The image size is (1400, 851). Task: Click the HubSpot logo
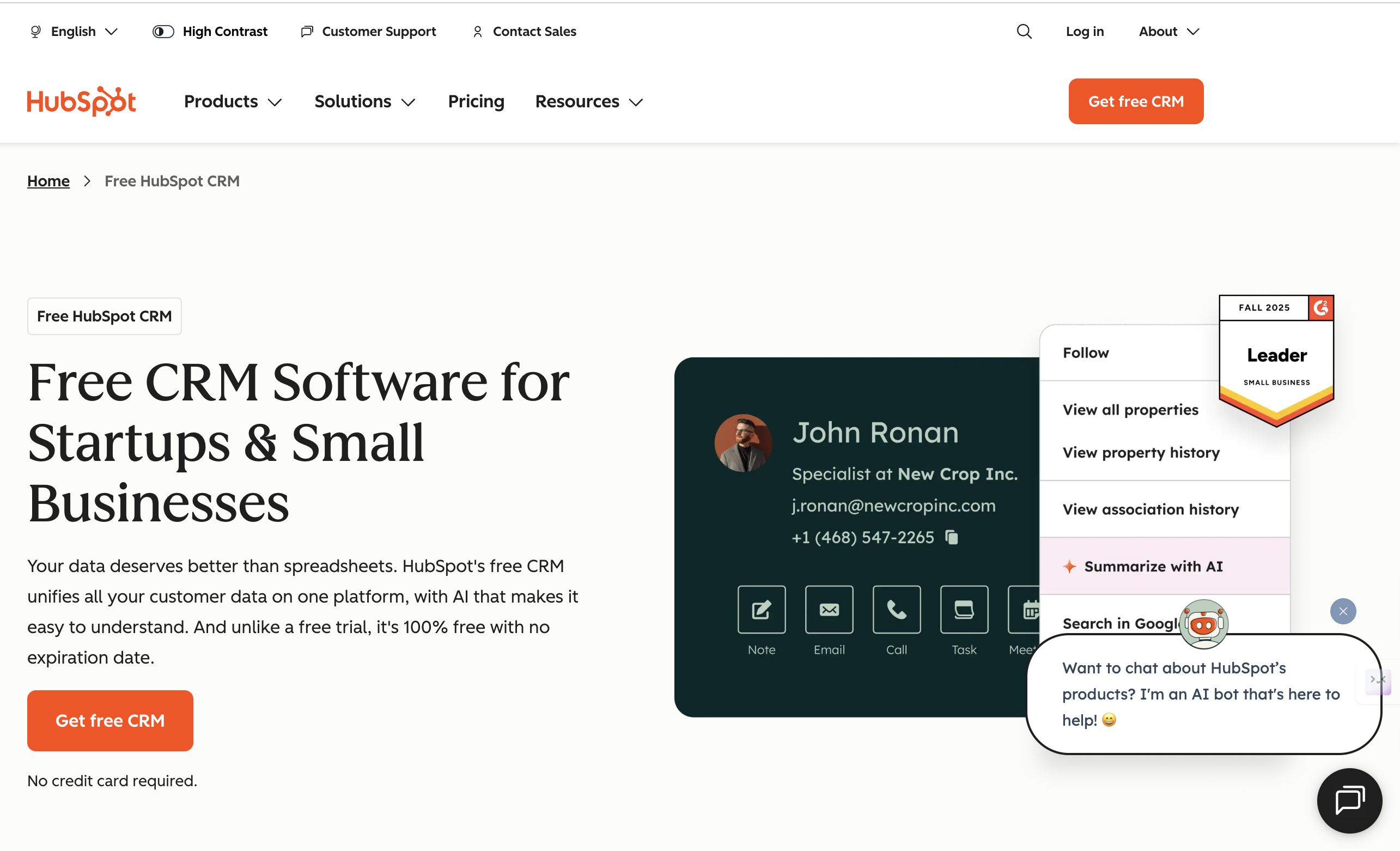(x=82, y=102)
